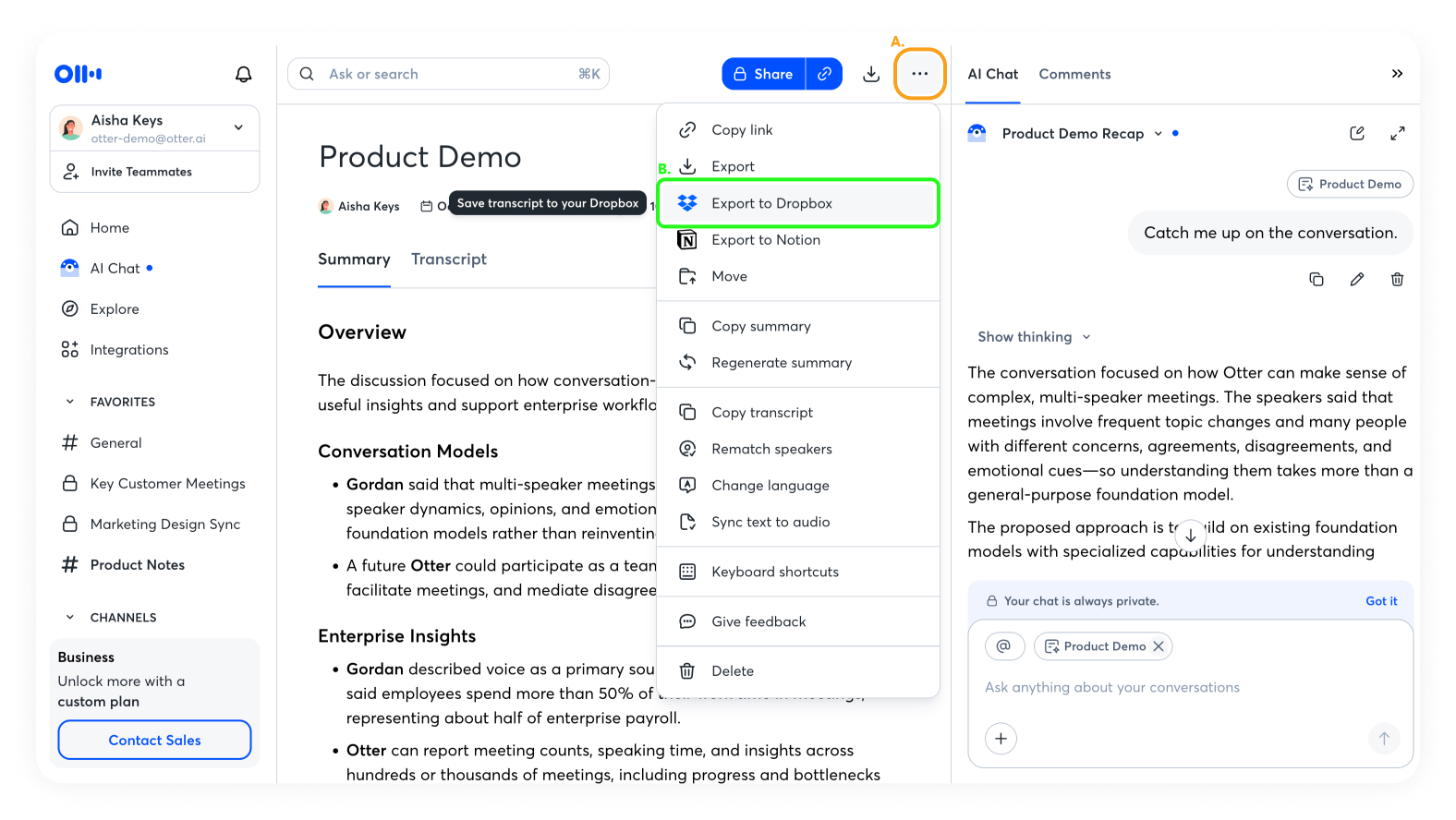Download the conversation using the download icon
The height and width of the screenshot is (820, 1456).
pyautogui.click(x=870, y=74)
